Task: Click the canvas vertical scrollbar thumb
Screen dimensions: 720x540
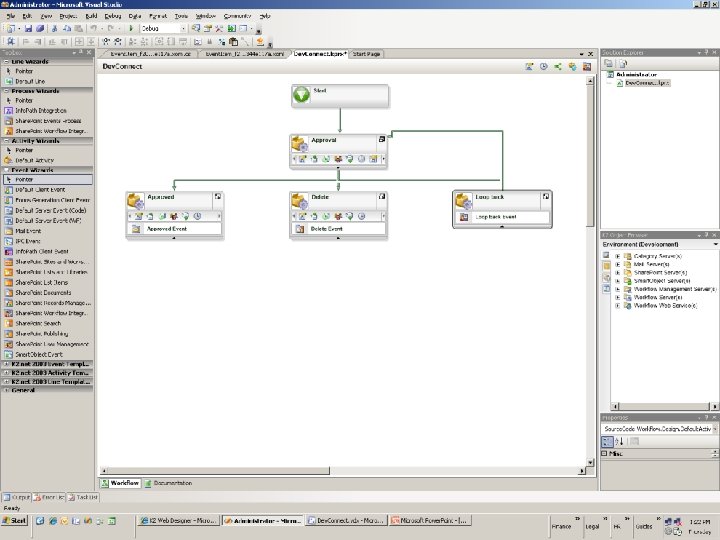Action: click(590, 156)
